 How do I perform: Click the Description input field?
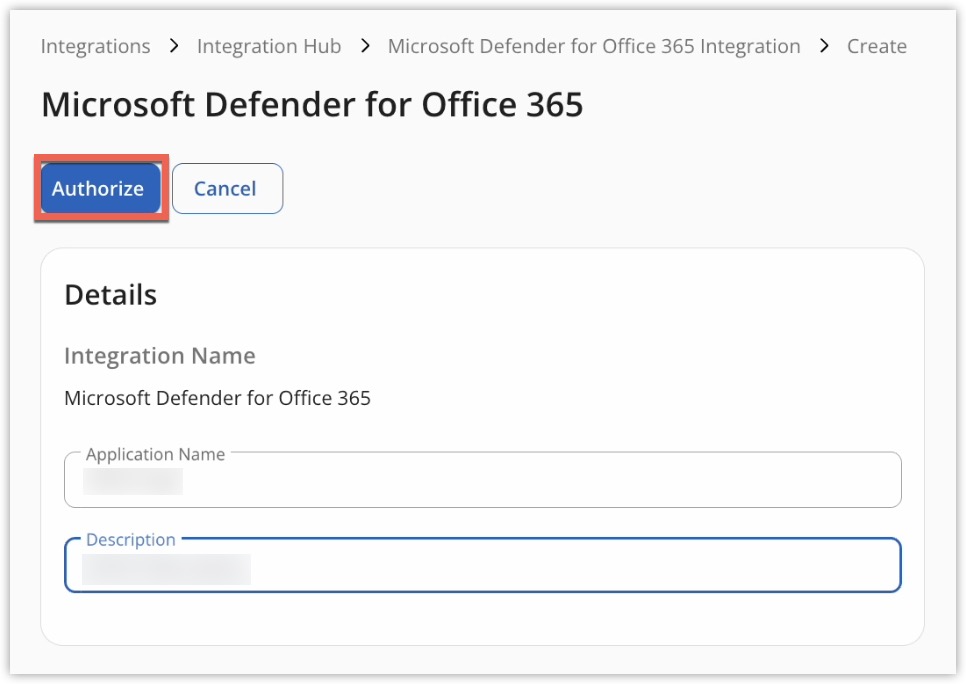coord(483,565)
